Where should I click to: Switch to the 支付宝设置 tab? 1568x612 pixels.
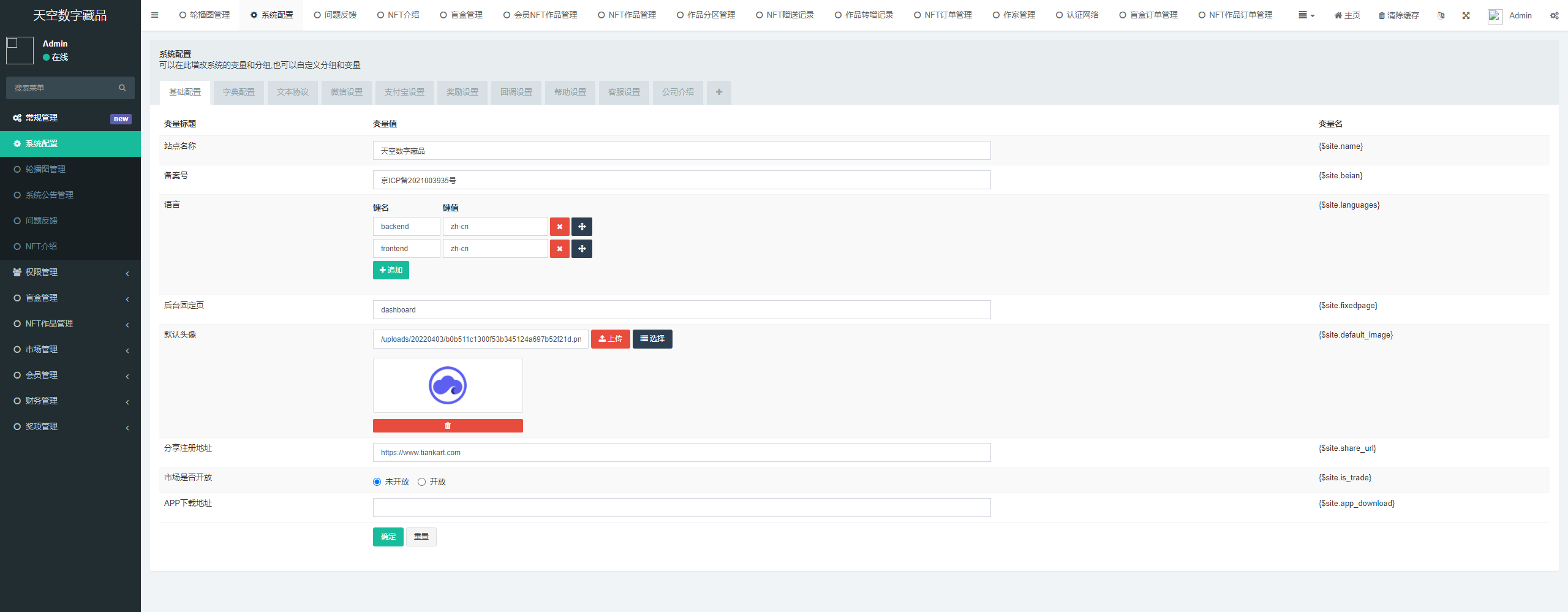pos(404,93)
